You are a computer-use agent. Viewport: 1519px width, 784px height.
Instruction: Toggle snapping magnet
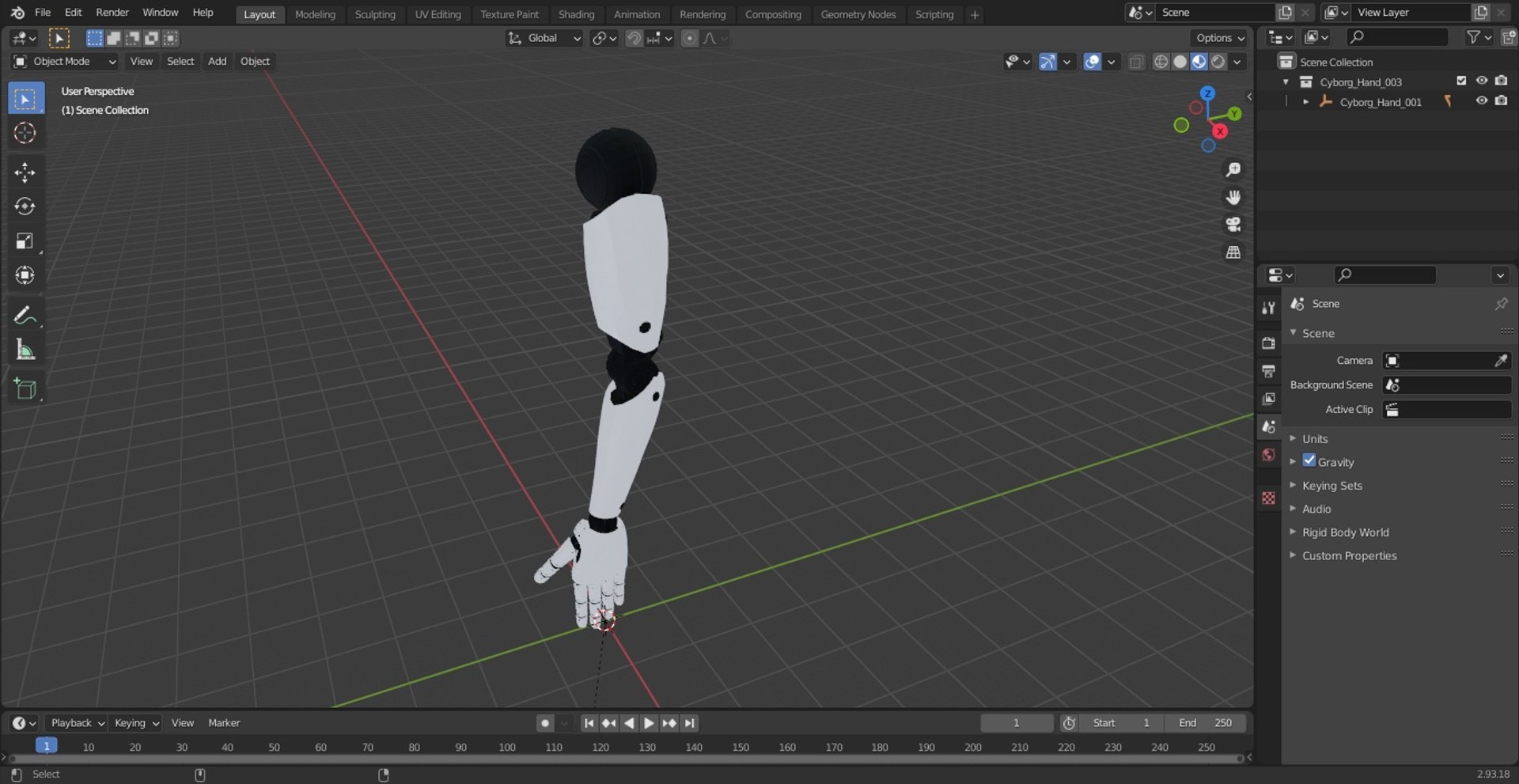[x=634, y=38]
